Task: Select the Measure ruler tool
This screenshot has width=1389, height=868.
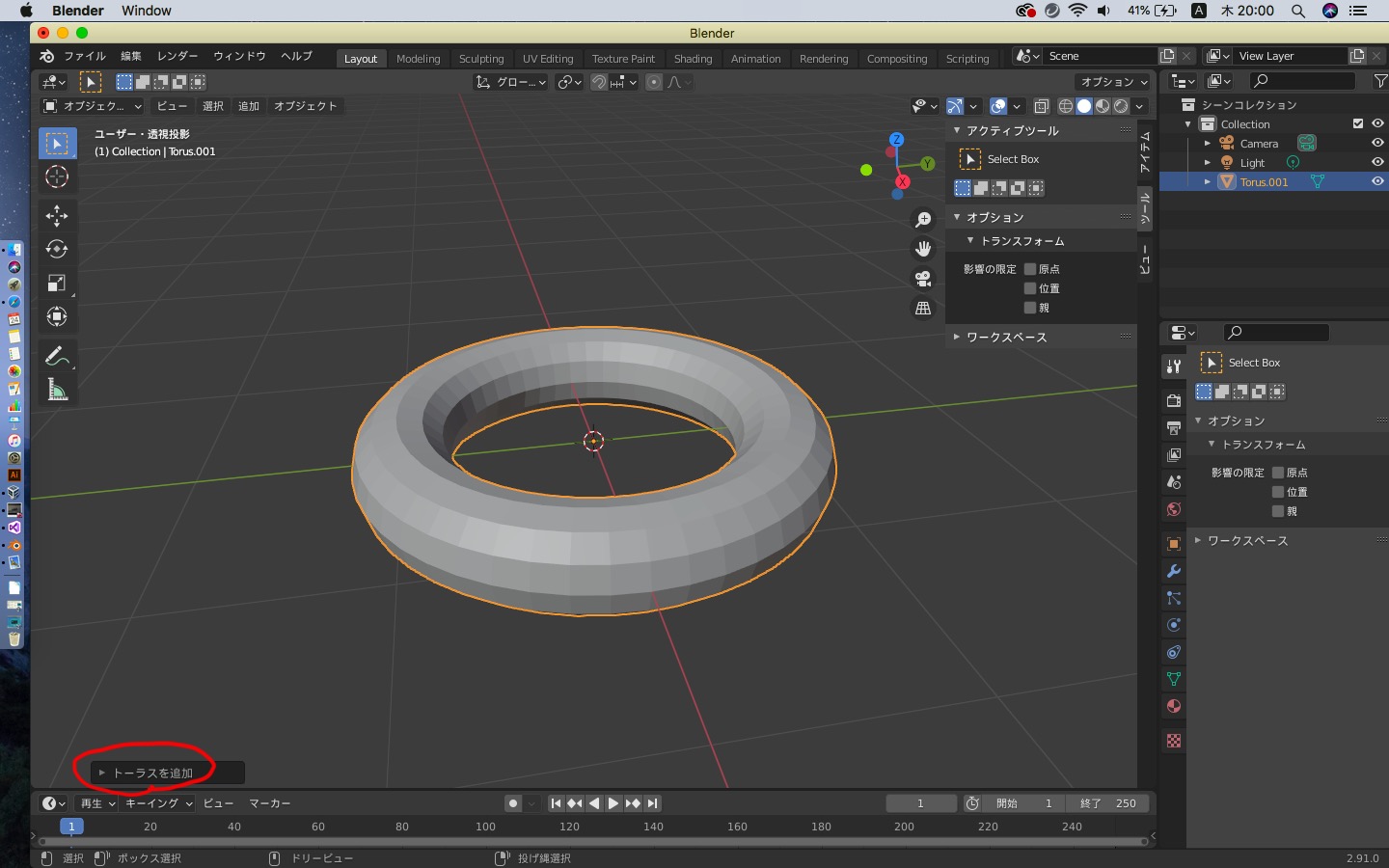Action: [x=57, y=390]
